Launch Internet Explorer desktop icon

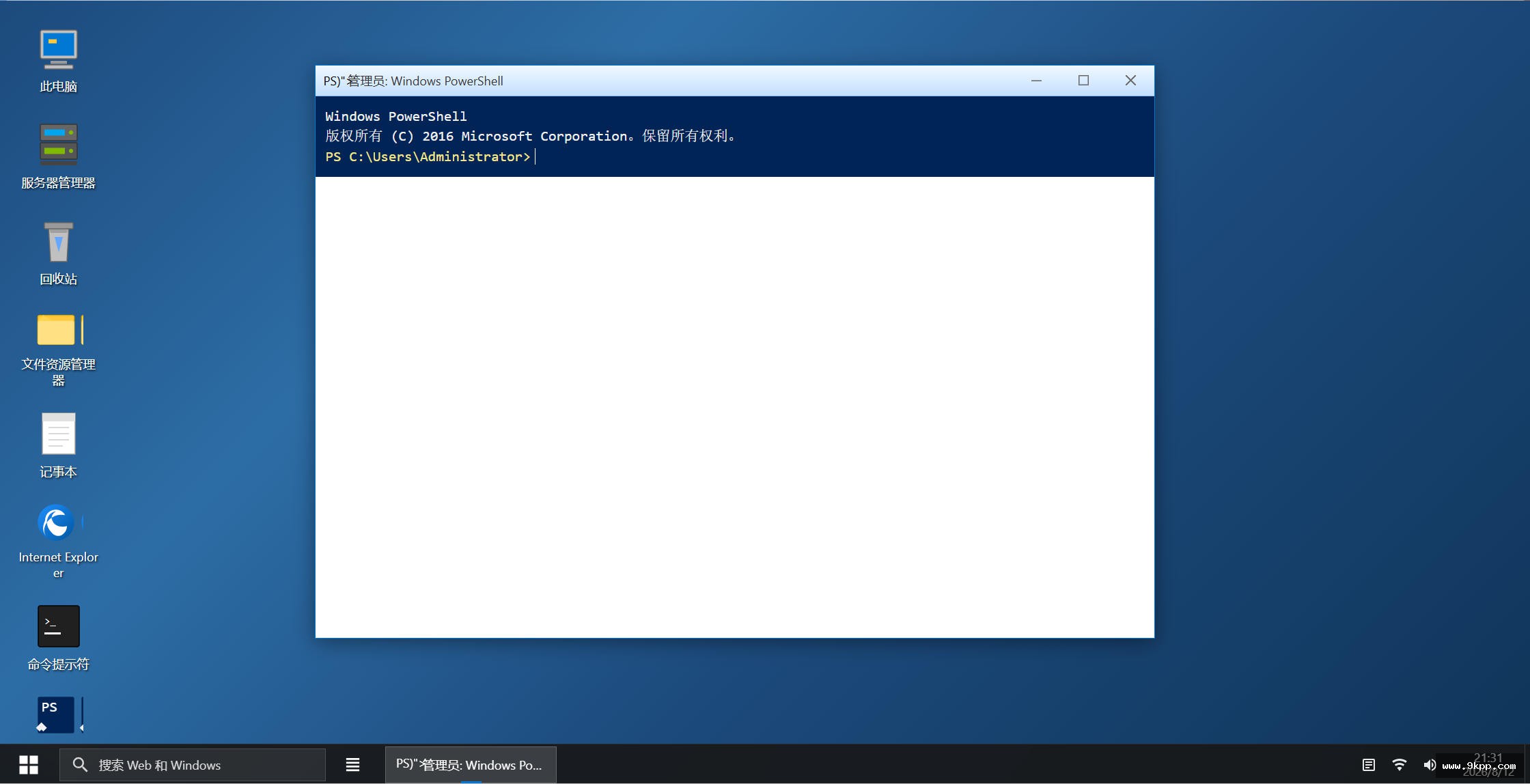coord(58,542)
